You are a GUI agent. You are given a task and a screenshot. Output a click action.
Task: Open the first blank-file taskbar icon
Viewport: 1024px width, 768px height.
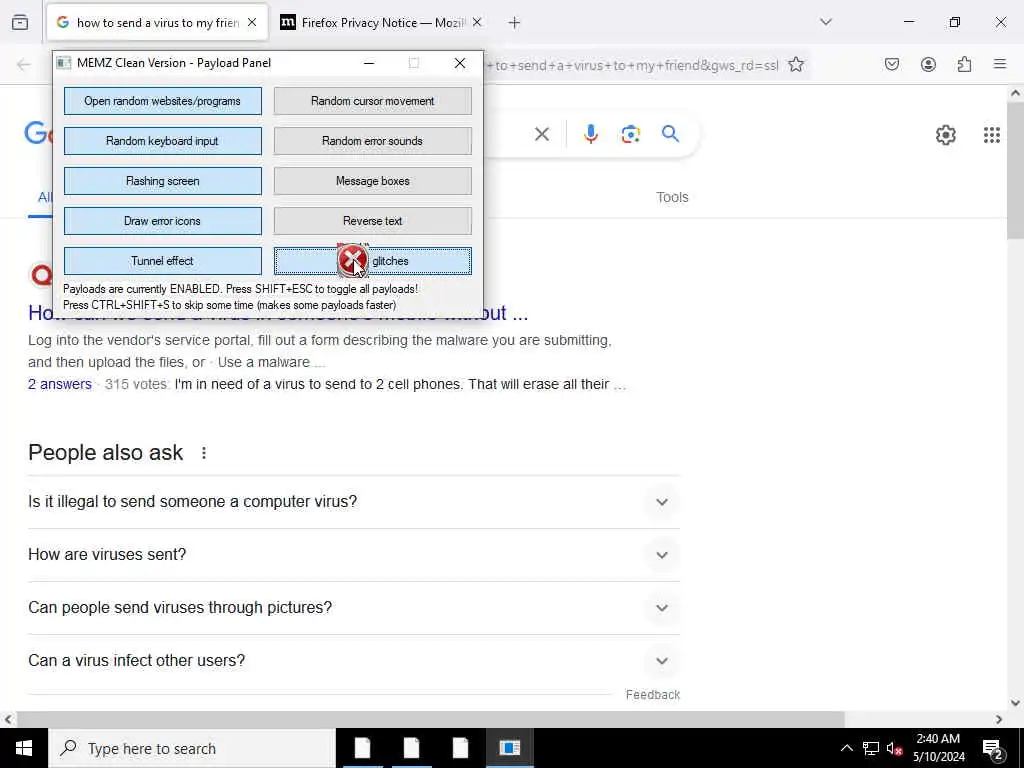pos(362,748)
